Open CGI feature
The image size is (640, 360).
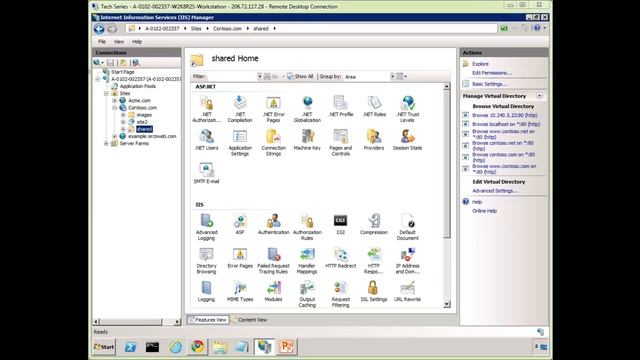coord(340,224)
